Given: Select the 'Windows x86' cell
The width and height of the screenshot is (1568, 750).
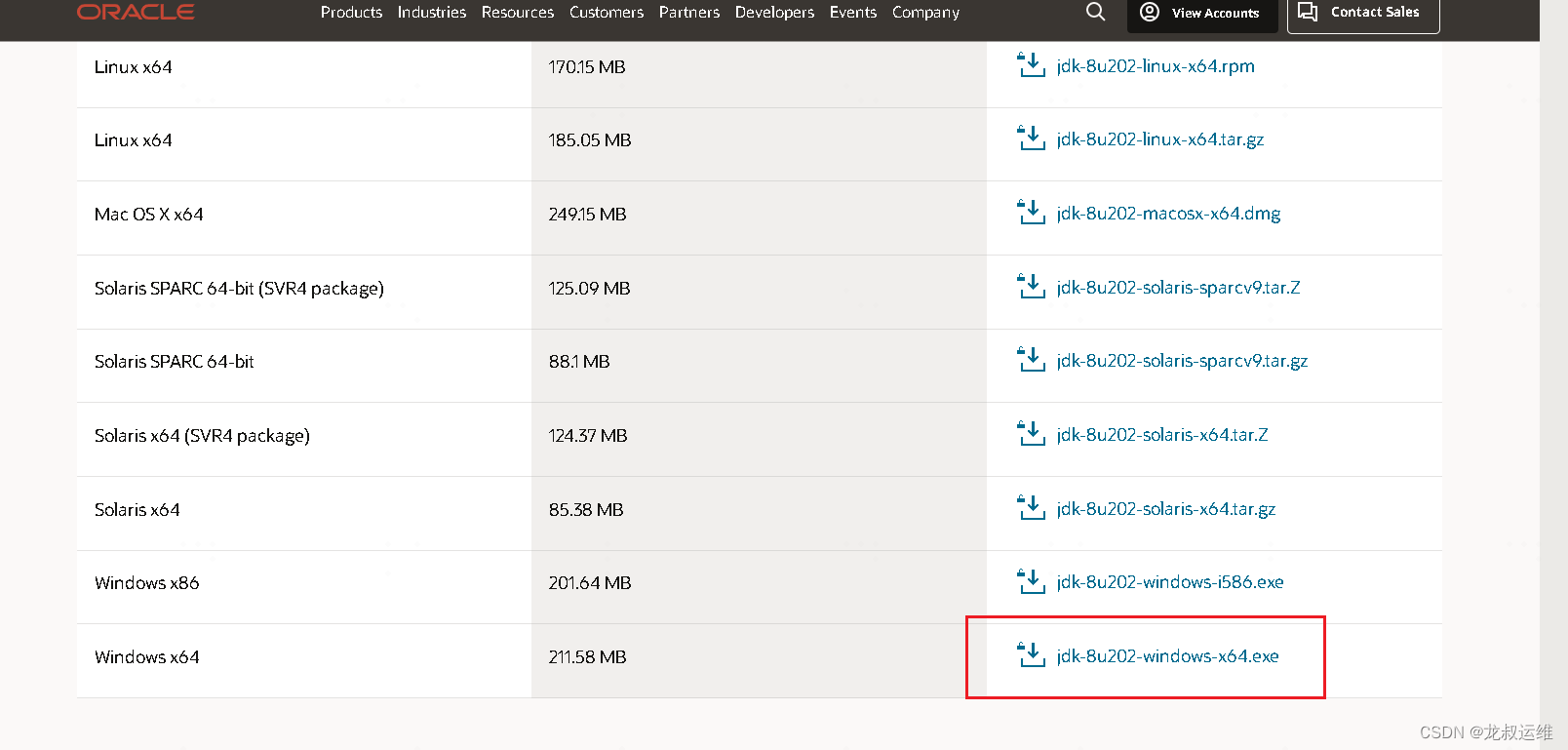Looking at the screenshot, I should [x=304, y=587].
